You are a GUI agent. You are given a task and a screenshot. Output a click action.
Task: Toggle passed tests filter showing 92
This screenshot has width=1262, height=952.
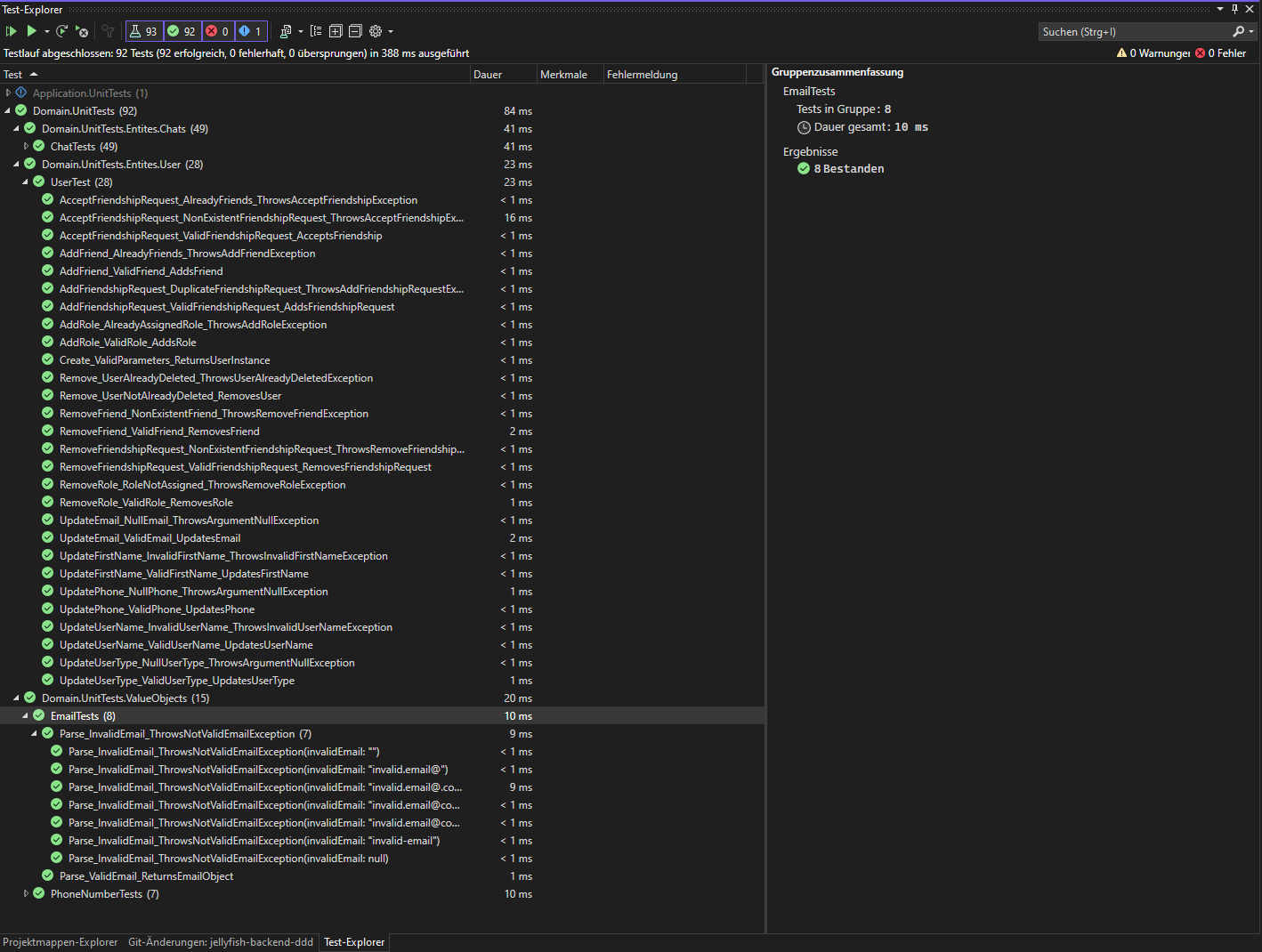click(182, 31)
